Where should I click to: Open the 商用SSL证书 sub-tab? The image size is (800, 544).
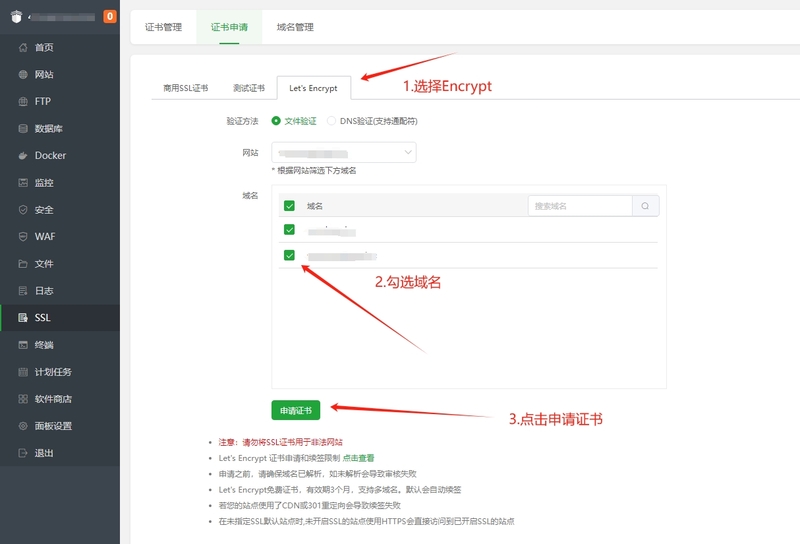(185, 88)
